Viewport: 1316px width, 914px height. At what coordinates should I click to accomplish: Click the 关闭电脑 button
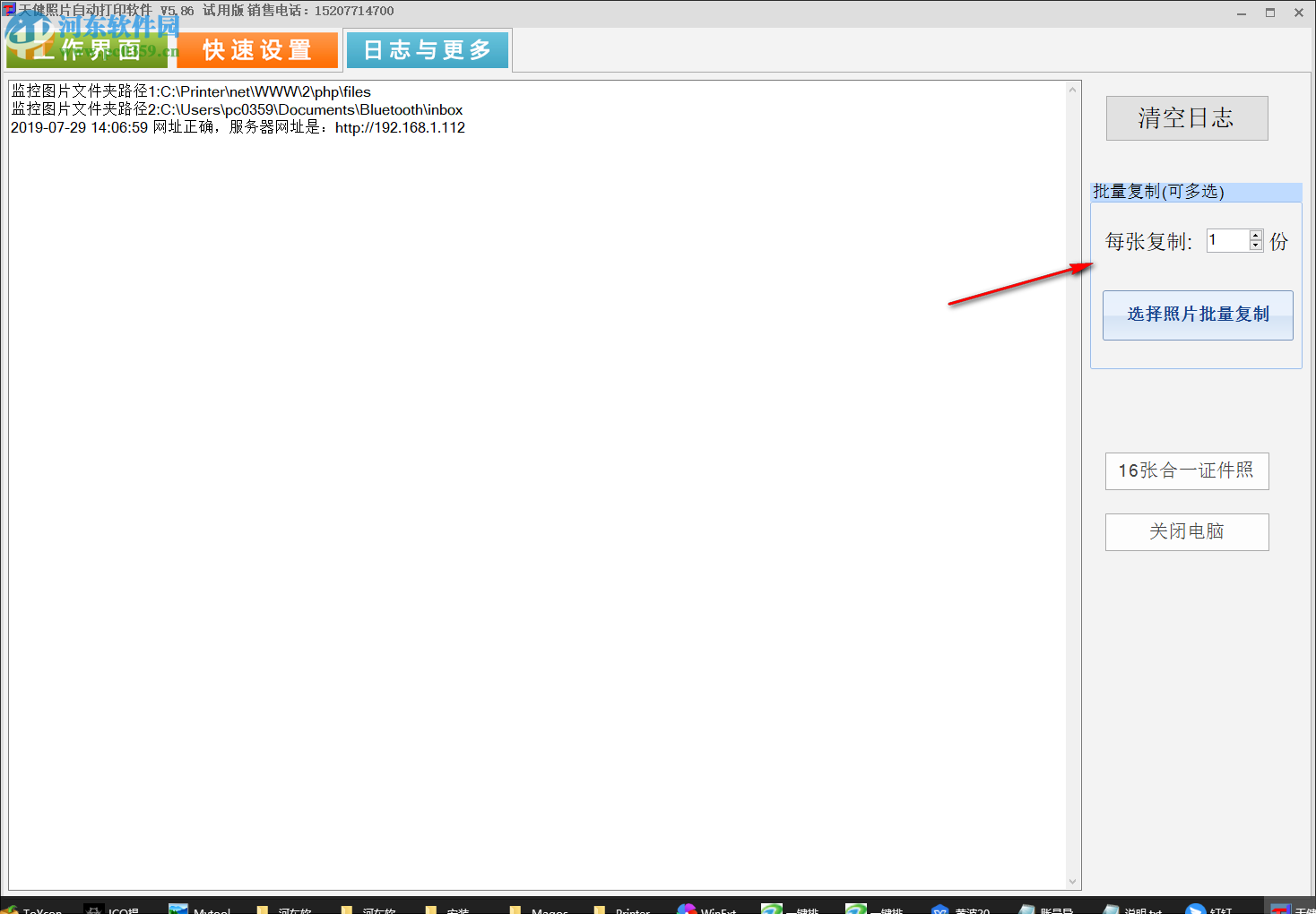(x=1187, y=532)
